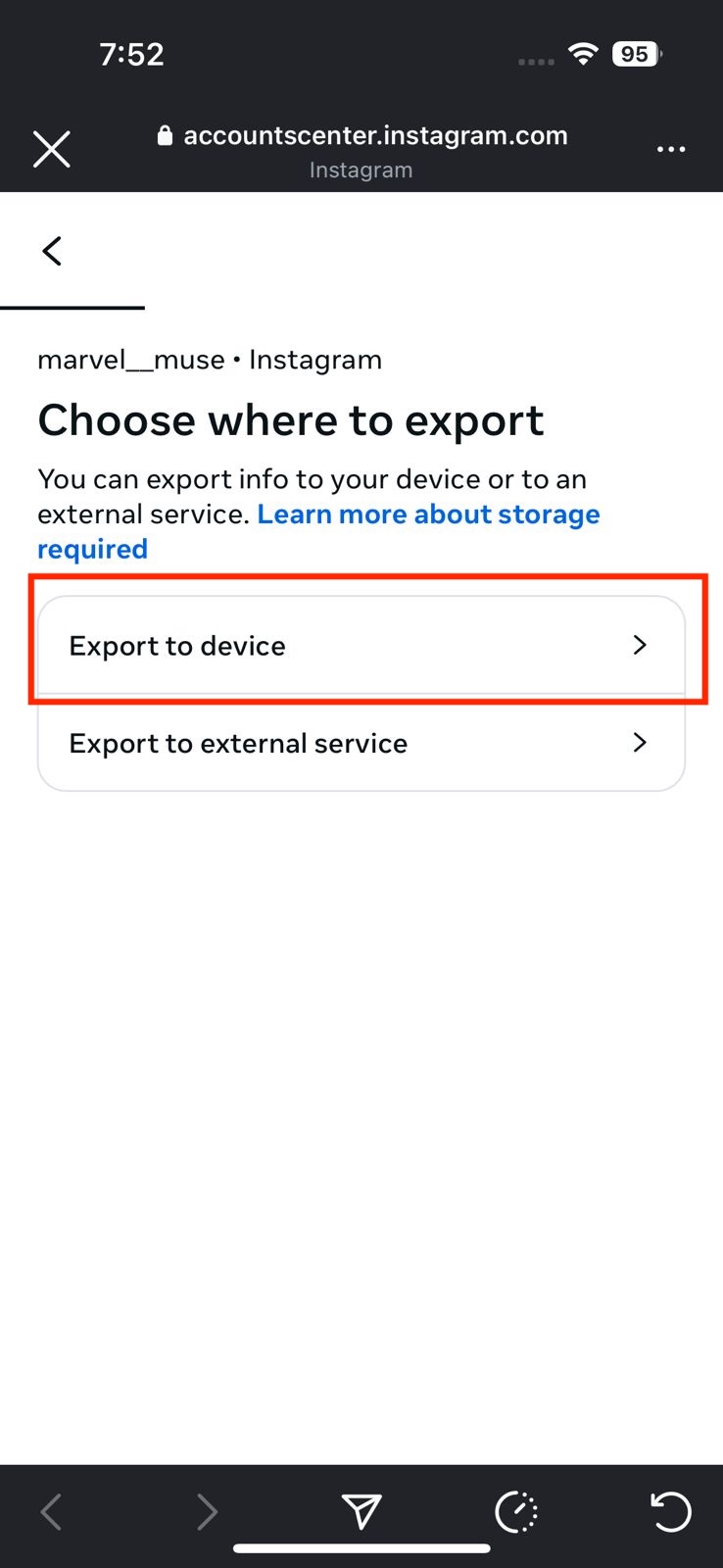Go back using the page's back arrow
This screenshot has height=1568, width=723.
coord(52,251)
